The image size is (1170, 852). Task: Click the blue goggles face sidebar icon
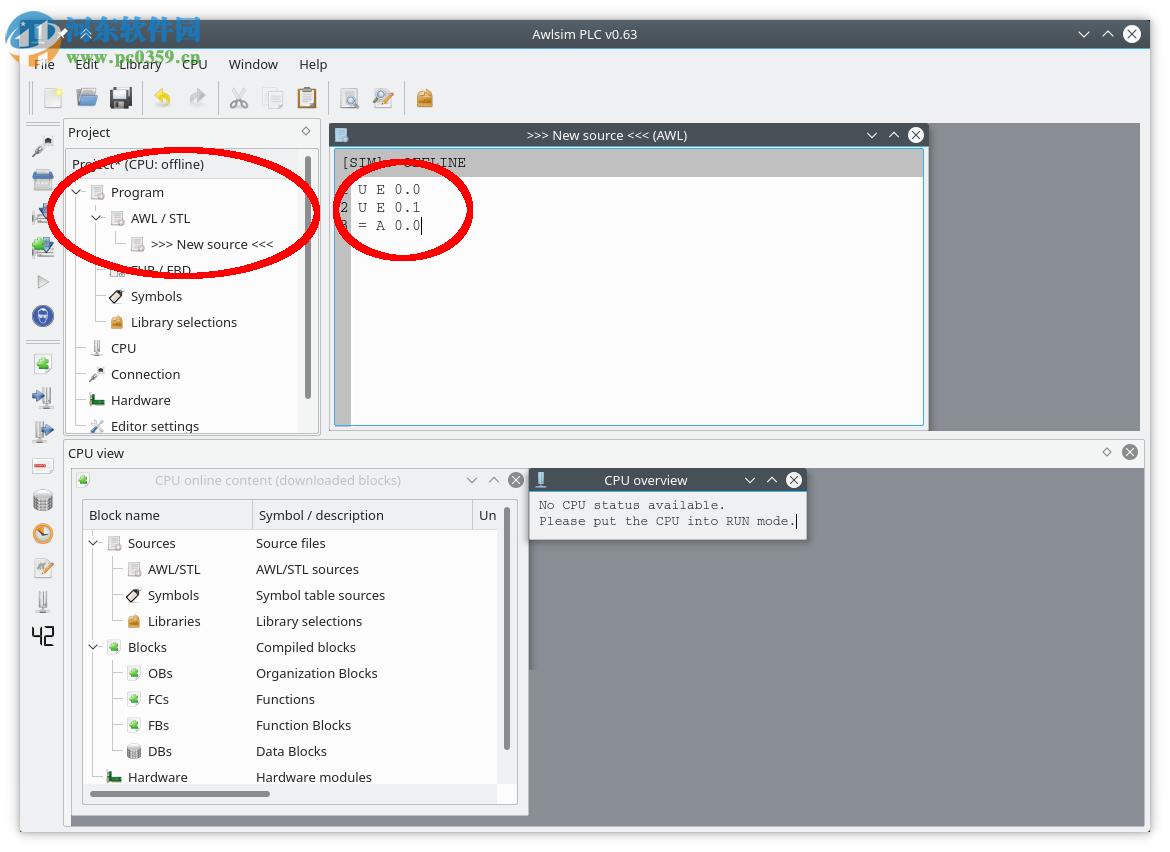43,316
